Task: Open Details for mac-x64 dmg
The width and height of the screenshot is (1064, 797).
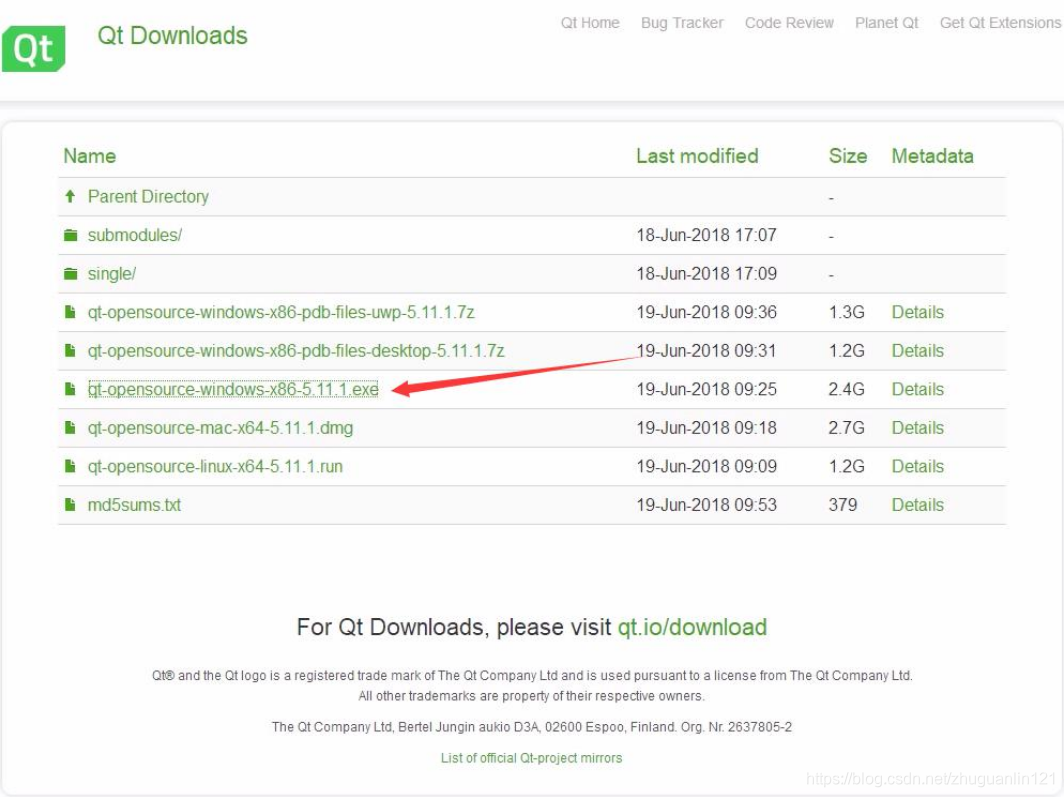Action: coord(917,428)
